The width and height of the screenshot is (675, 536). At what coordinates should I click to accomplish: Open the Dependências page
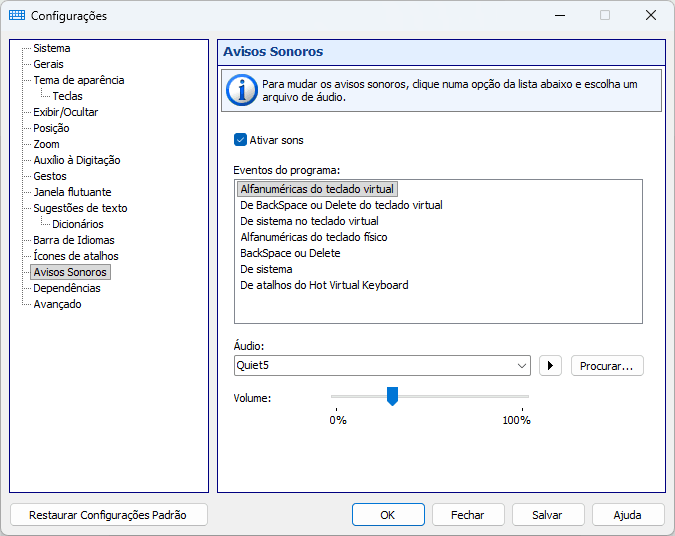[x=67, y=288]
